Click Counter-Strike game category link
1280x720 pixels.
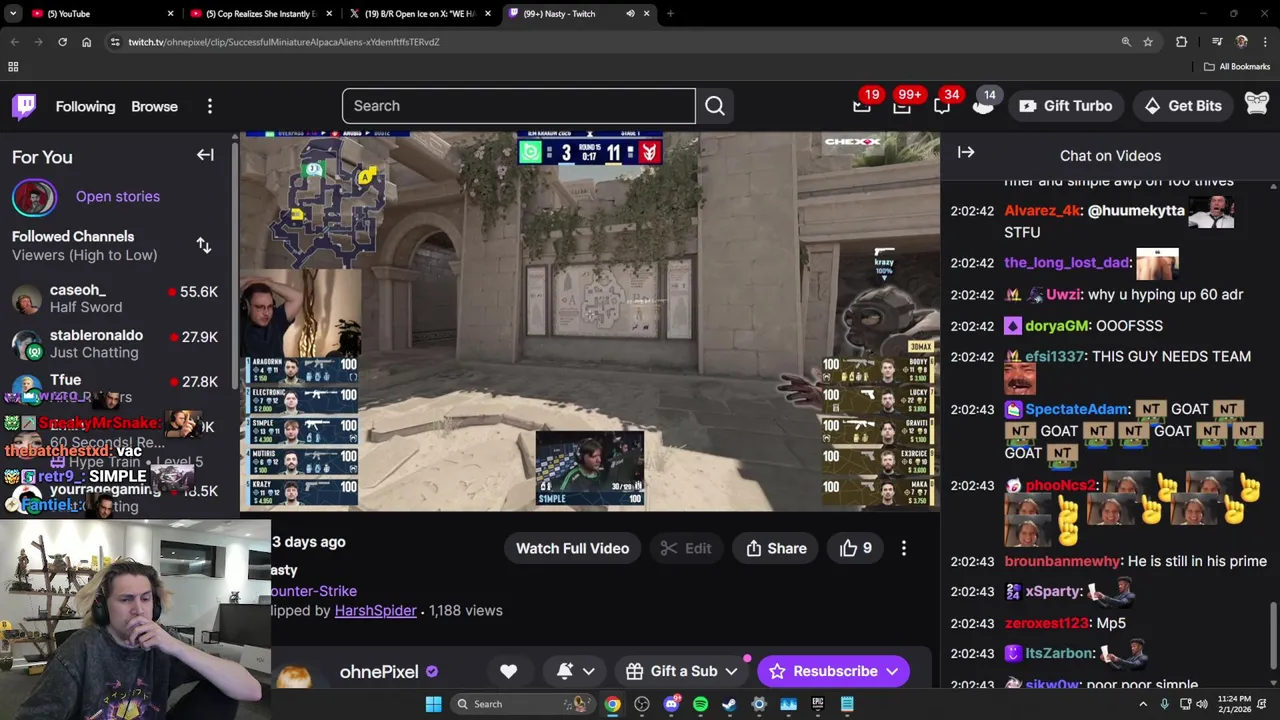[314, 591]
